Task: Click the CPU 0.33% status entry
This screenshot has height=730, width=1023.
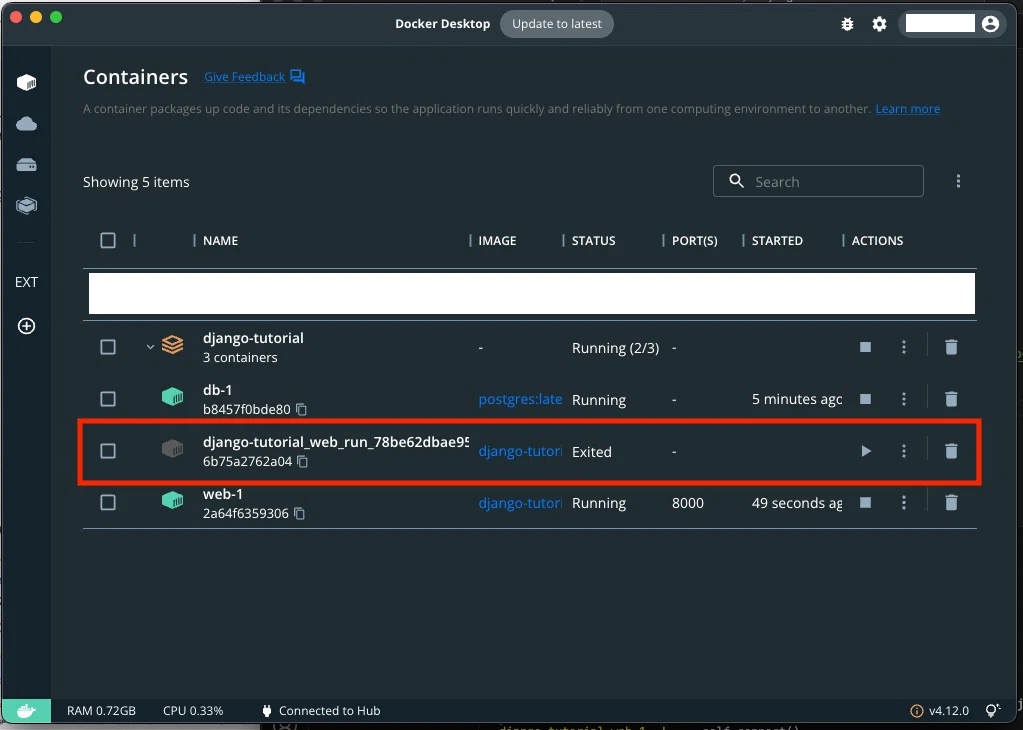Action: [193, 710]
